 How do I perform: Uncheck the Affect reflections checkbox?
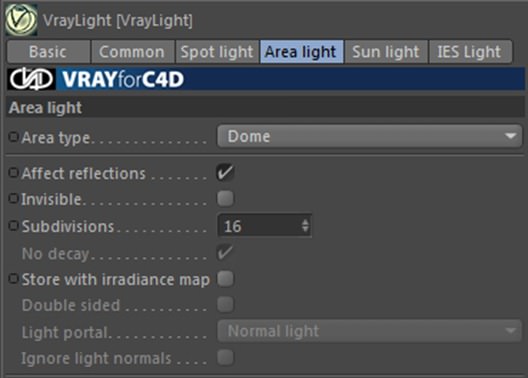[x=225, y=173]
